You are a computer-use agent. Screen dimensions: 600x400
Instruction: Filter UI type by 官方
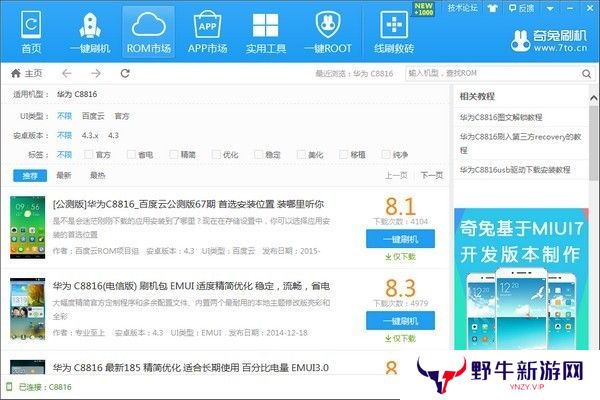pyautogui.click(x=122, y=116)
